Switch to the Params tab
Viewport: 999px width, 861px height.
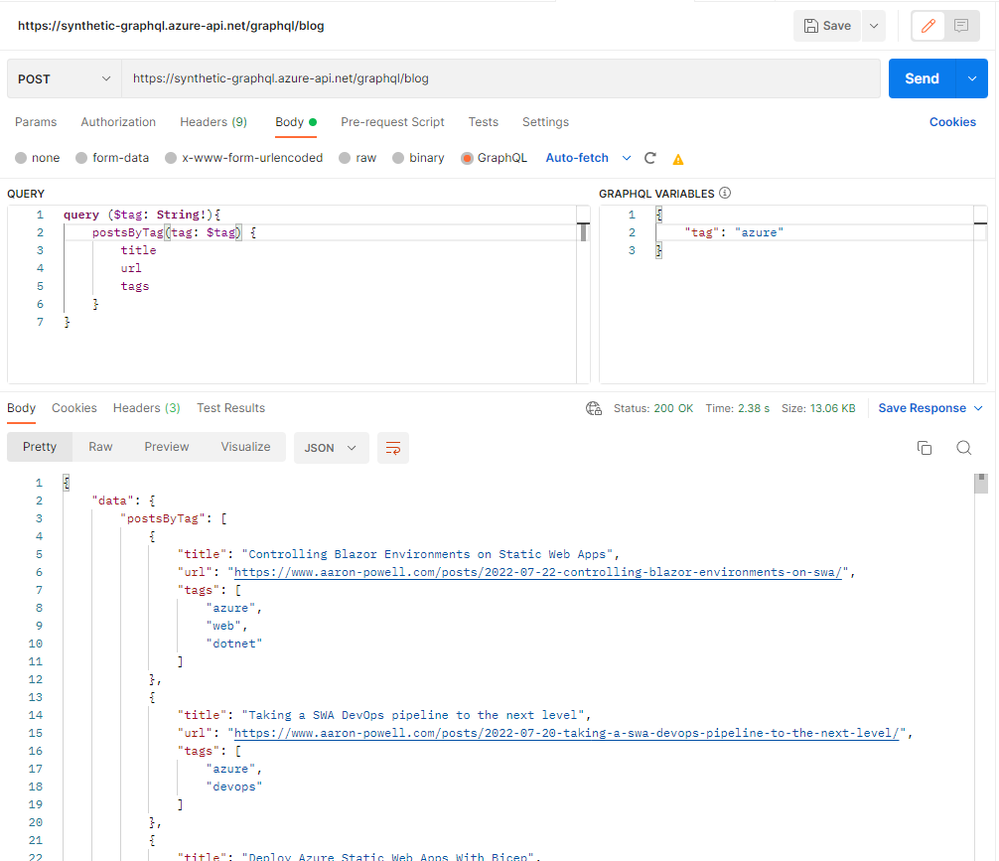click(36, 122)
